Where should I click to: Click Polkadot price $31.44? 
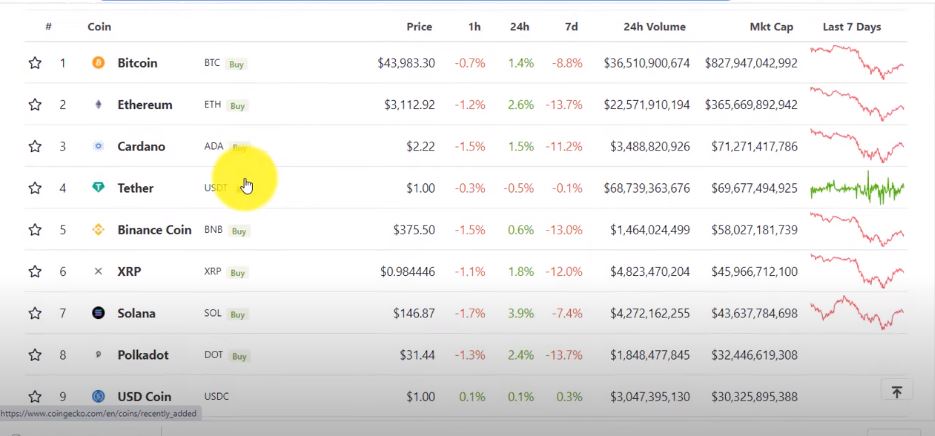[x=417, y=355]
